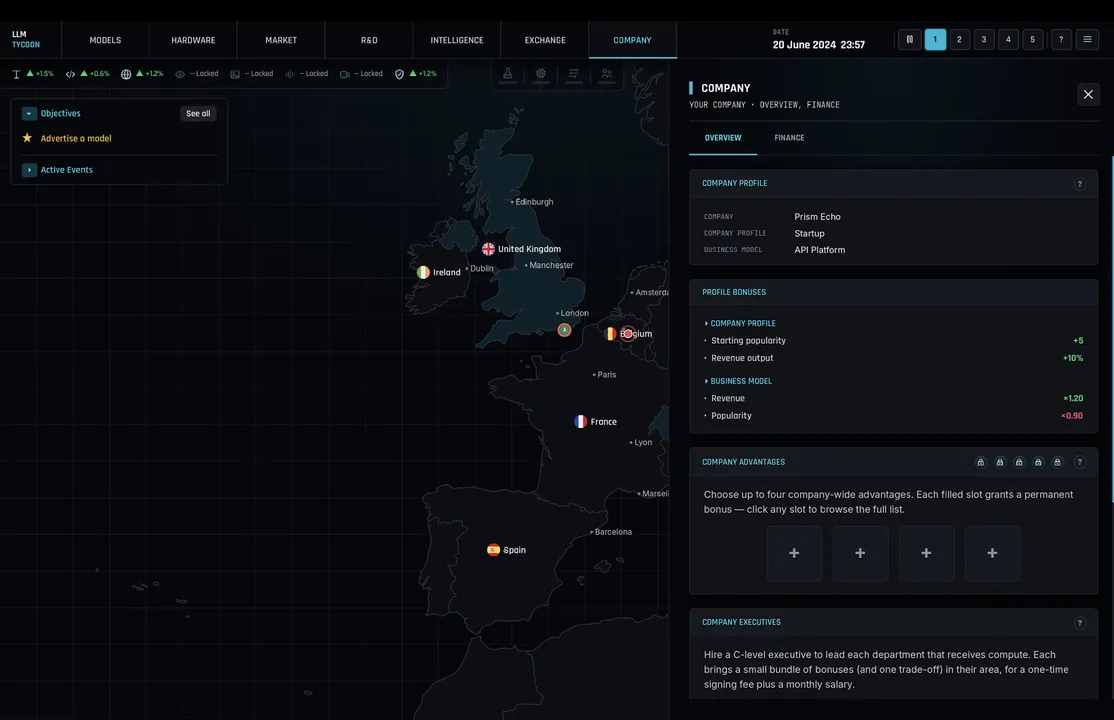
Task: Click the locked video camera icon
Action: click(x=345, y=74)
